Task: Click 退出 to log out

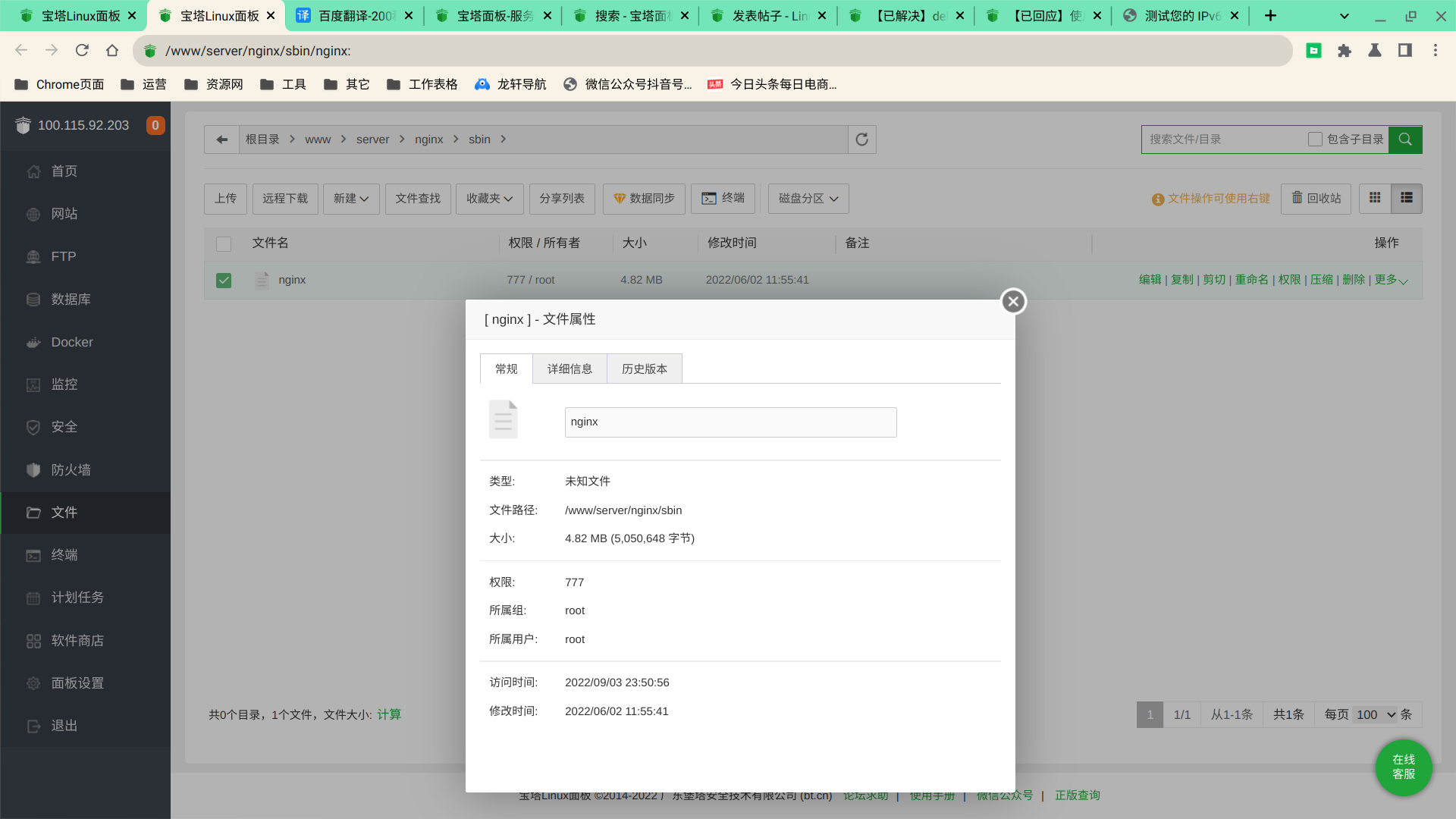Action: point(85,726)
